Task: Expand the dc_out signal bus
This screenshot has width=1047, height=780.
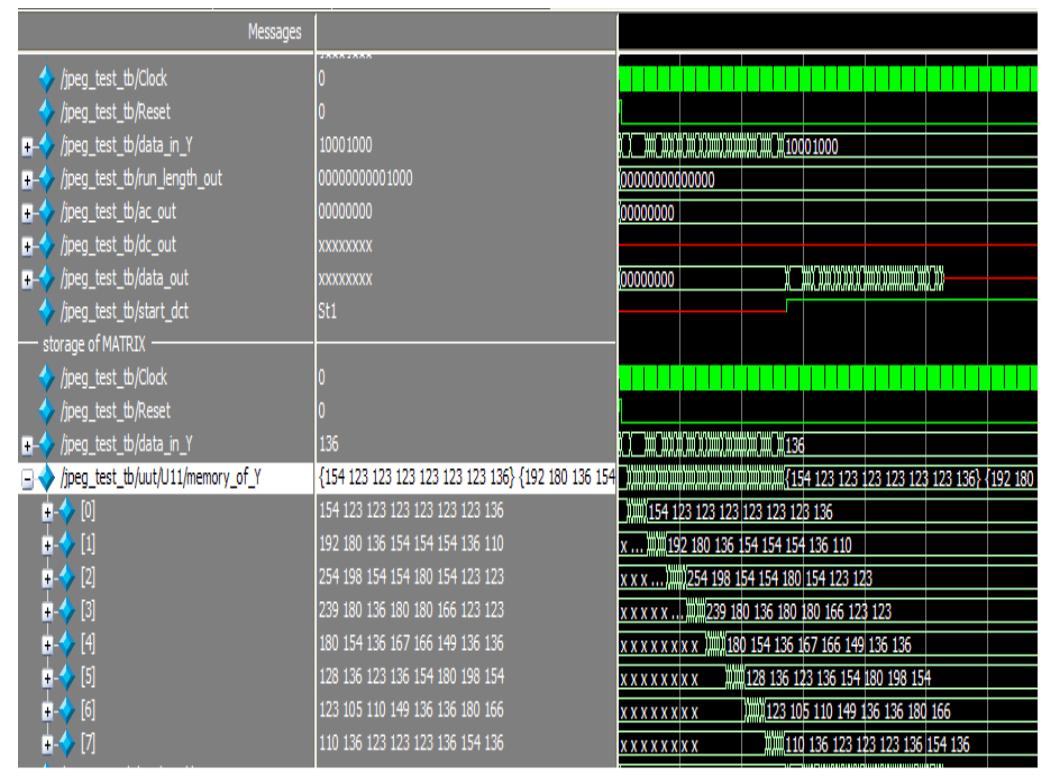Action: pyautogui.click(x=27, y=246)
